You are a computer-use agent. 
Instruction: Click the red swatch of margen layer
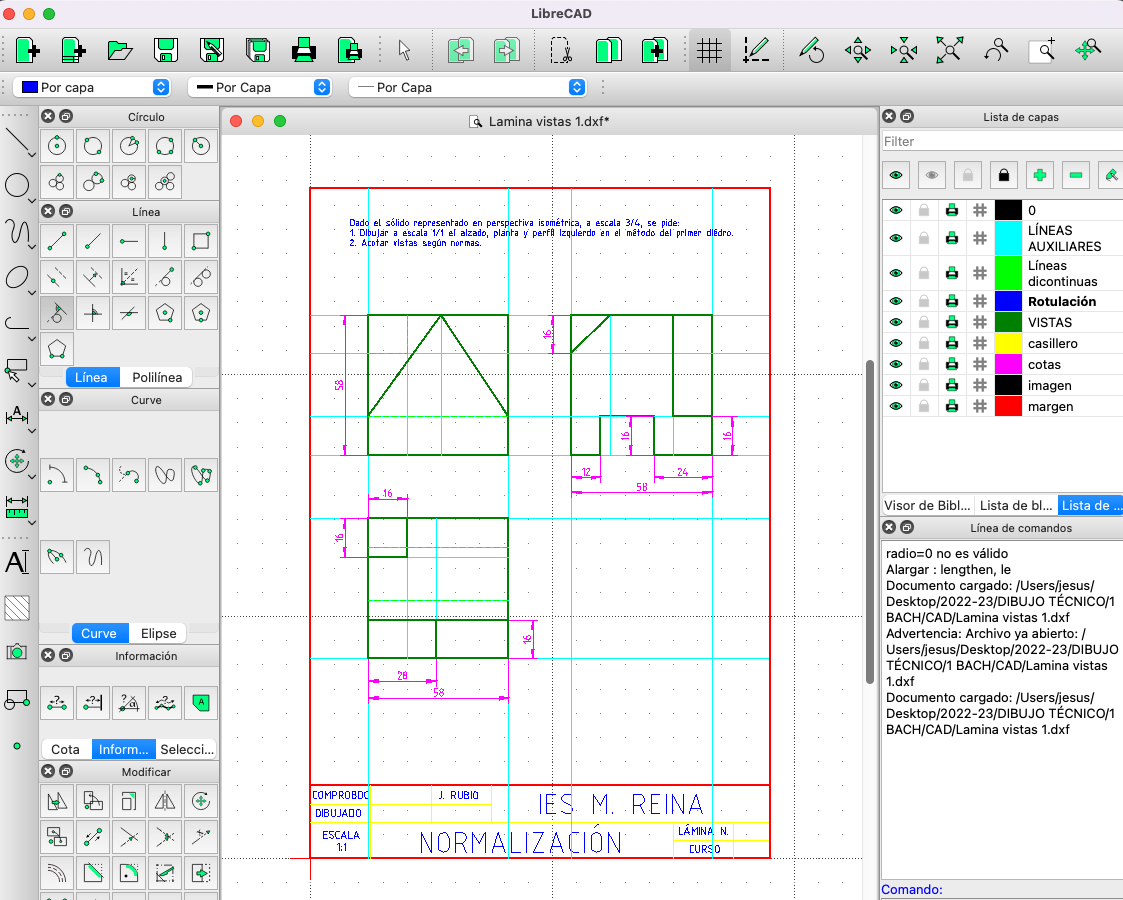tap(1008, 406)
